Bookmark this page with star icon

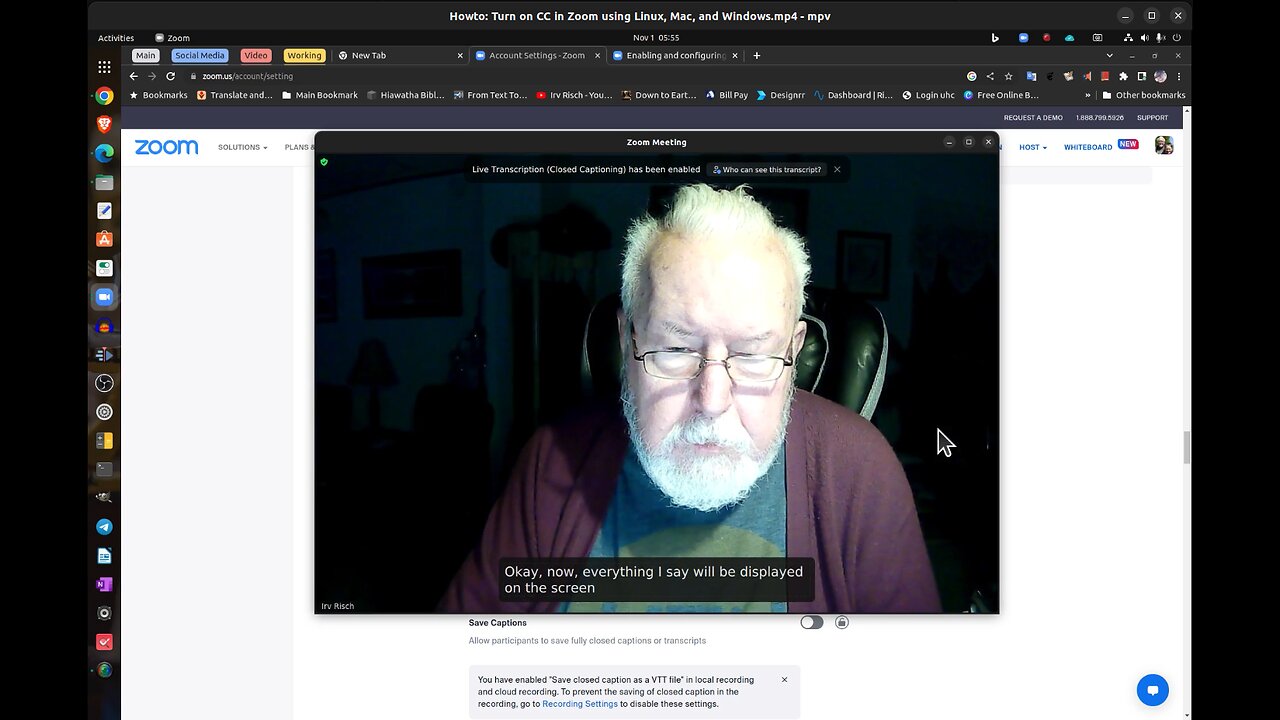click(x=1008, y=76)
